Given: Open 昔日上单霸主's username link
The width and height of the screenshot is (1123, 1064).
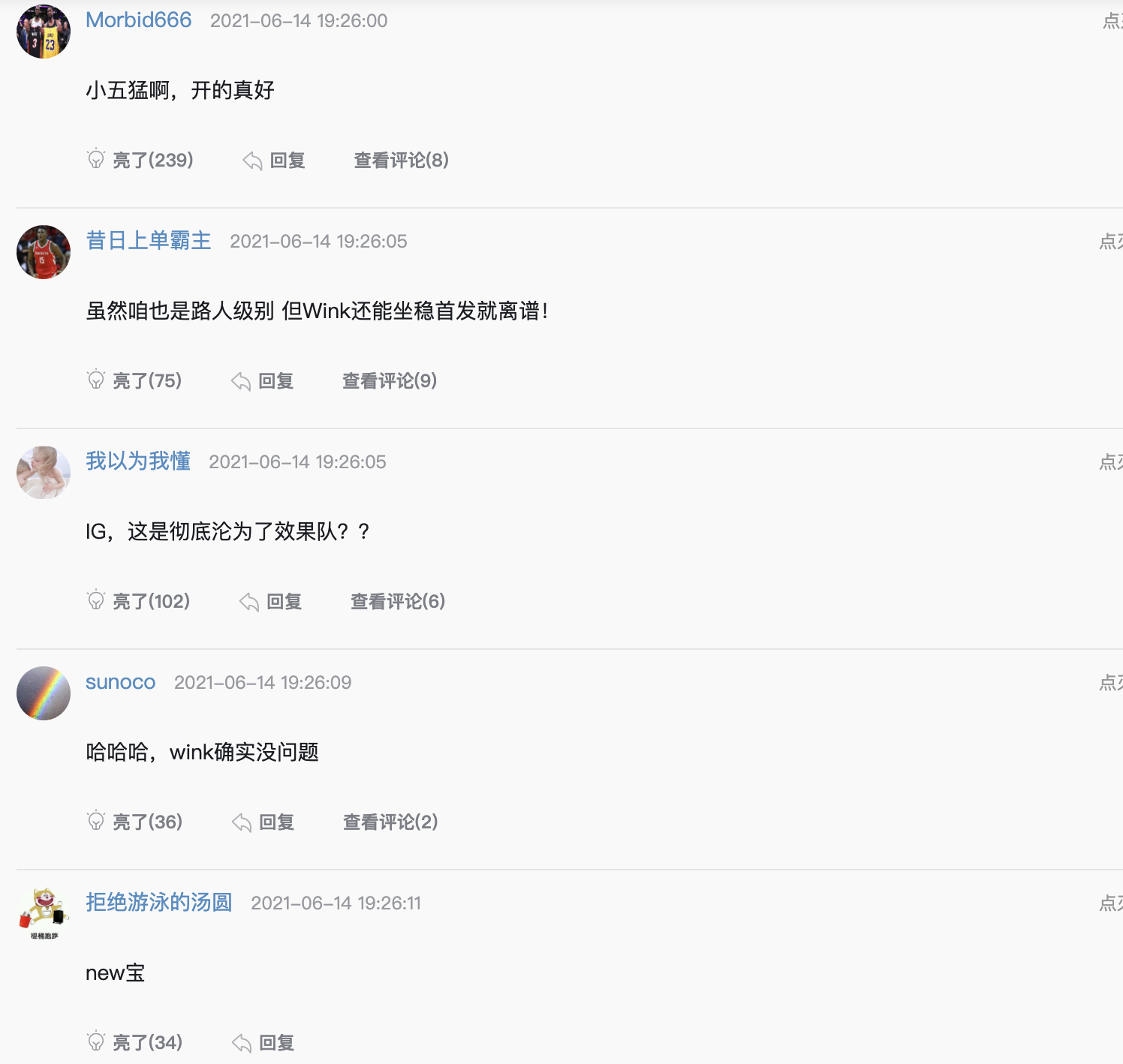Looking at the screenshot, I should coord(149,240).
